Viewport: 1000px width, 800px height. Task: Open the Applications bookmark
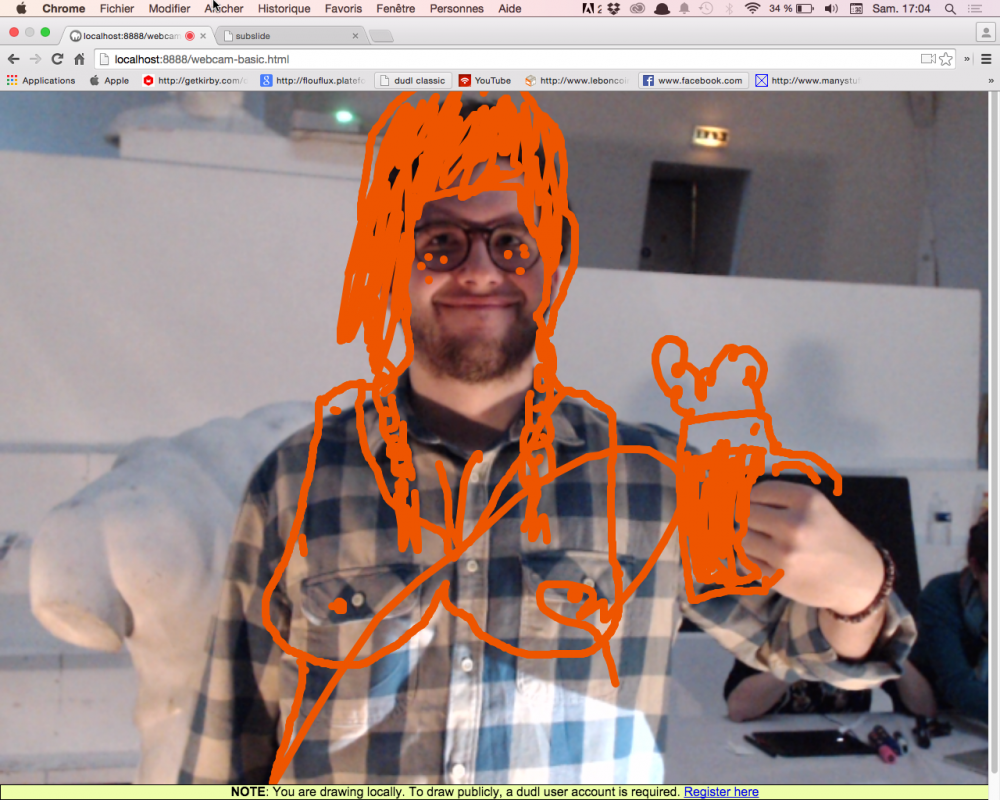[41, 80]
